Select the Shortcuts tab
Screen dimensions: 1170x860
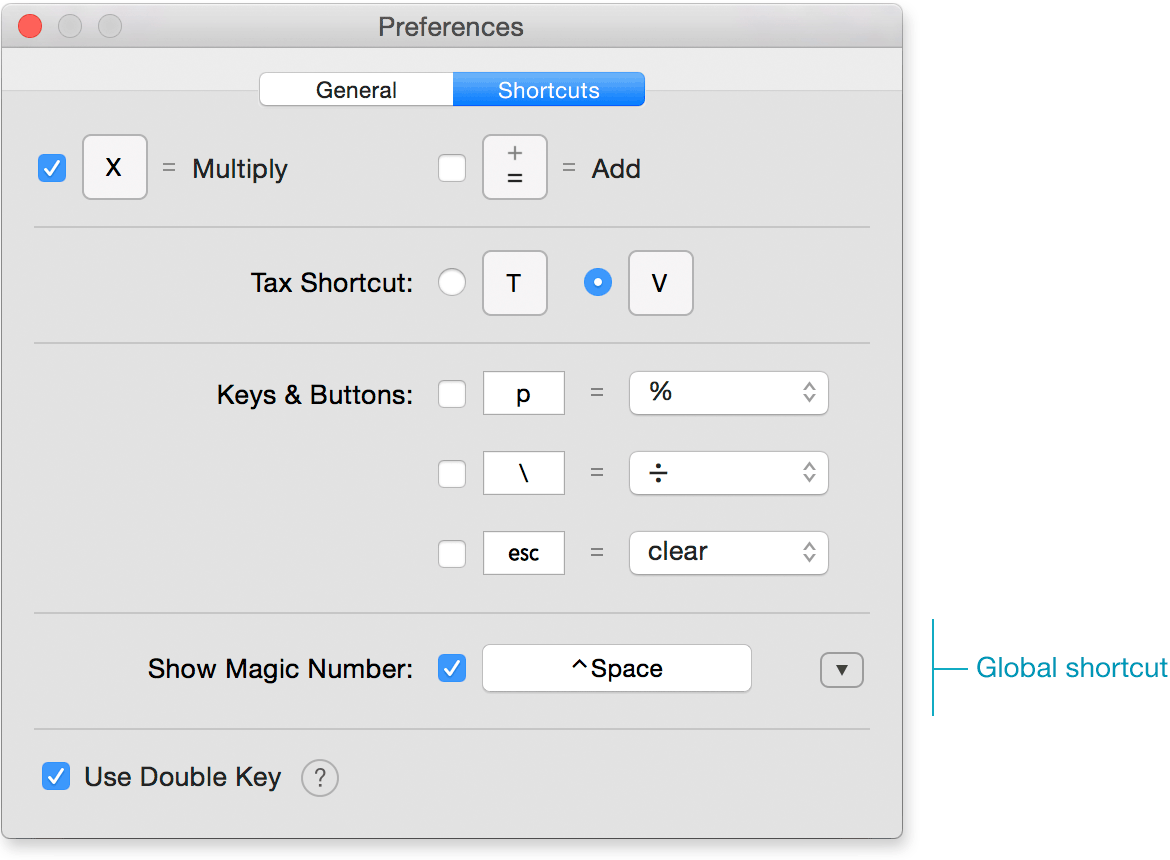(548, 90)
